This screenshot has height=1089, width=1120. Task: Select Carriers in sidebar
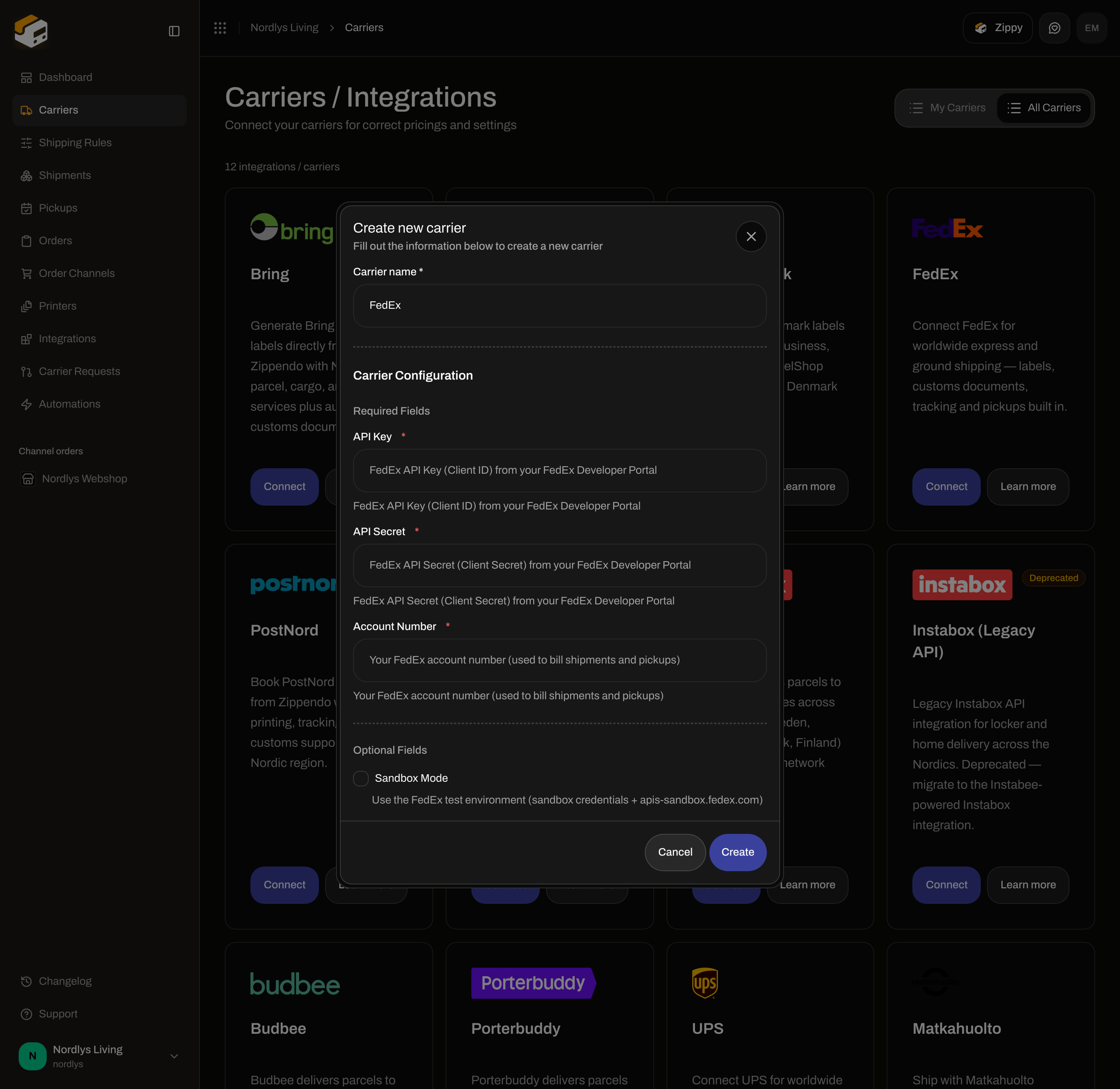point(100,110)
